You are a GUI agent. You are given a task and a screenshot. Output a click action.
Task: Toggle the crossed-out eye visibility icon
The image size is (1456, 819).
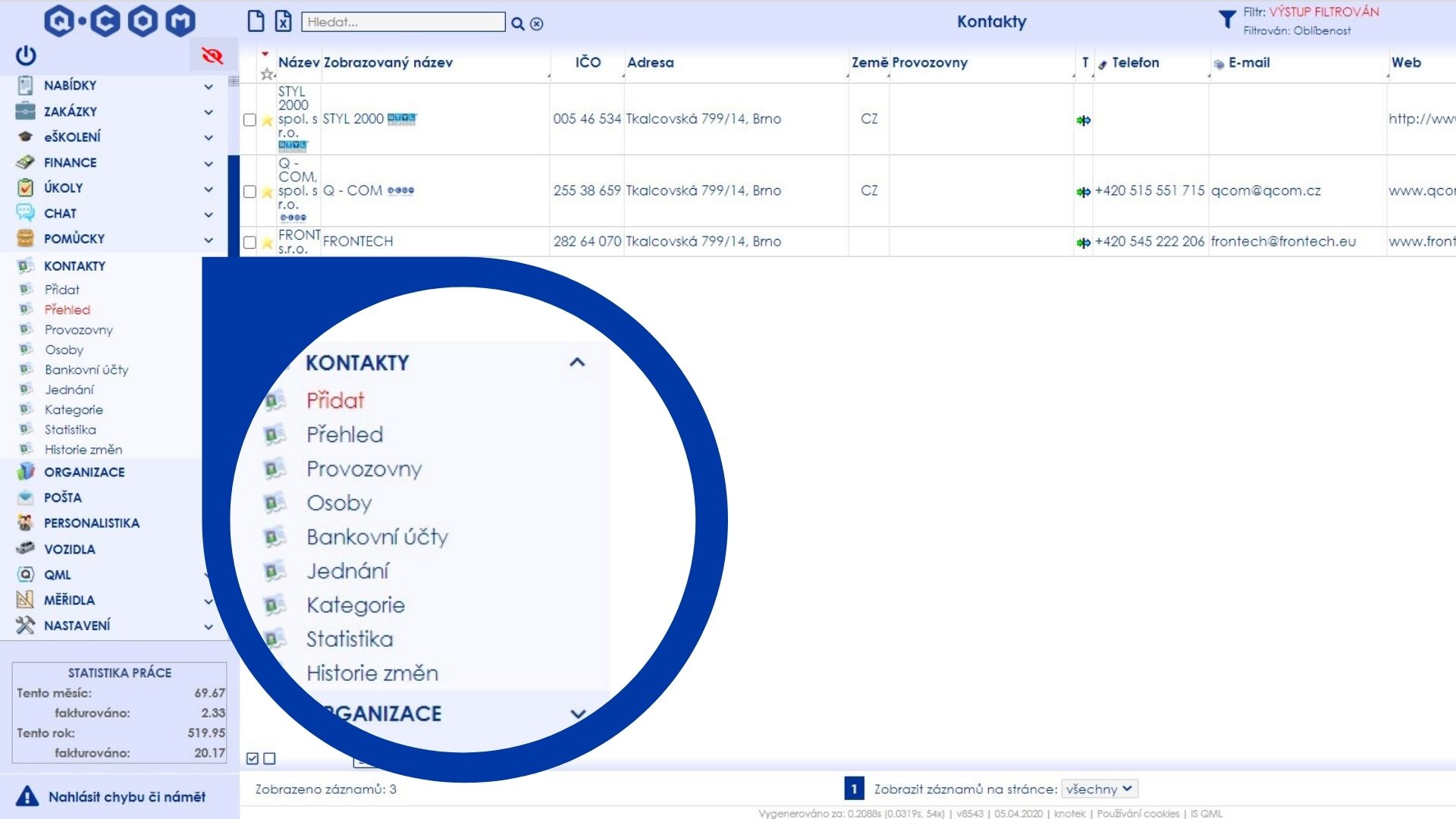click(212, 55)
